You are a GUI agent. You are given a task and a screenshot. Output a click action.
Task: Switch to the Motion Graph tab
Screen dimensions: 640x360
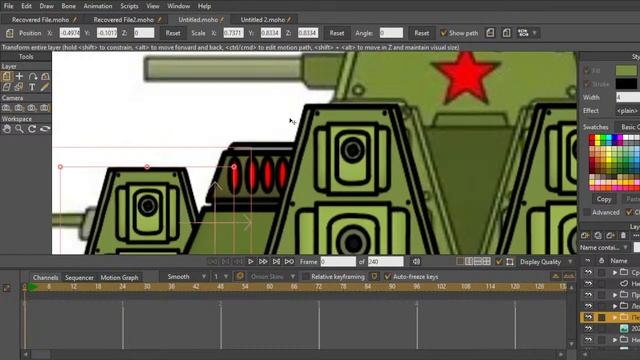coord(119,278)
